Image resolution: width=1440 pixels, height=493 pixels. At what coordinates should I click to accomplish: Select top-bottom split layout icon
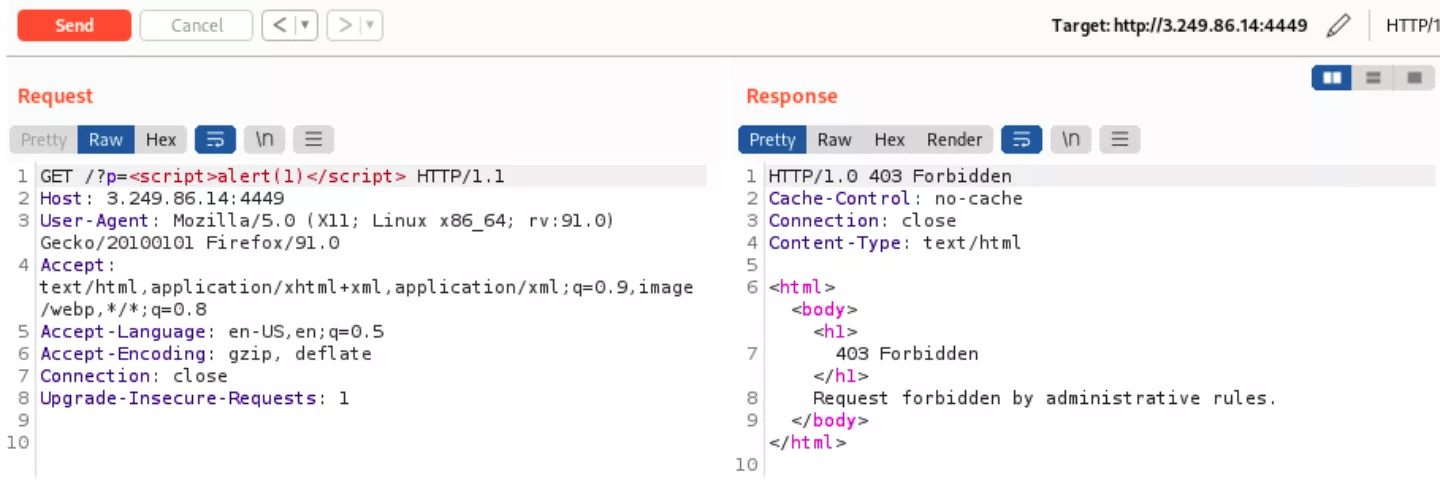coord(1373,77)
